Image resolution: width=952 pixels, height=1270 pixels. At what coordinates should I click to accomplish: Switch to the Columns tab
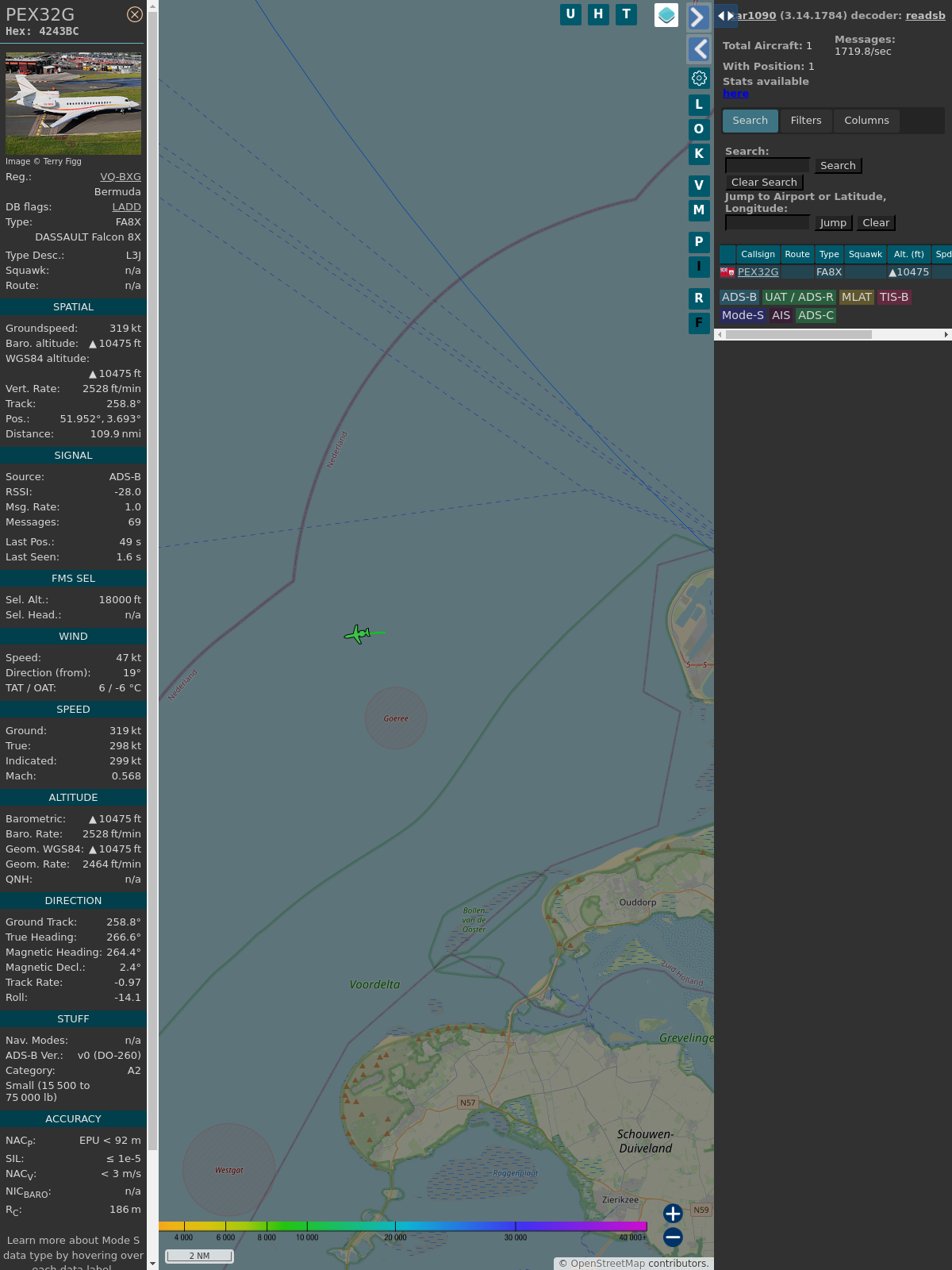866,121
